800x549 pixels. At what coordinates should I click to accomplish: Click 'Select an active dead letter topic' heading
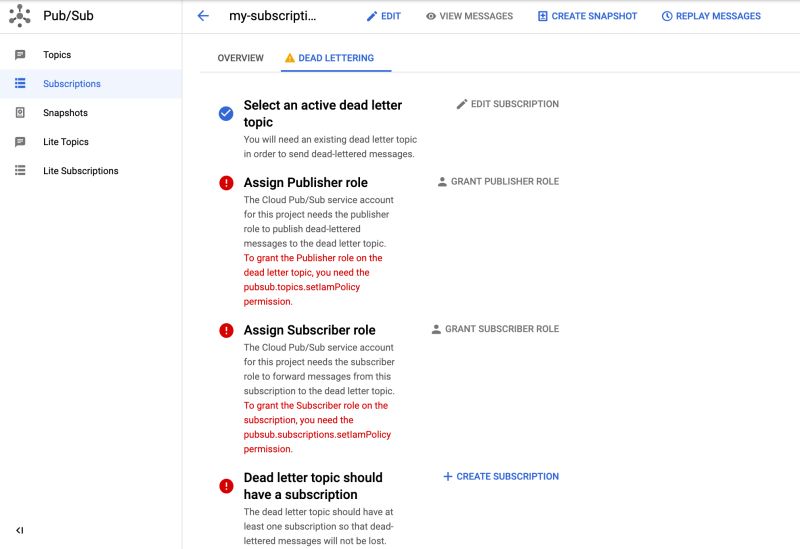tap(323, 113)
